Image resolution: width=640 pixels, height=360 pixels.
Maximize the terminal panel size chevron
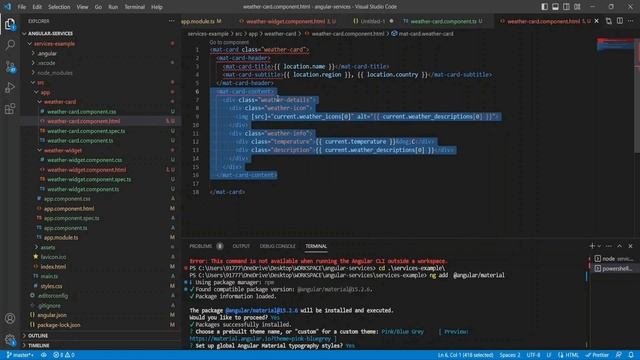[x=620, y=246]
